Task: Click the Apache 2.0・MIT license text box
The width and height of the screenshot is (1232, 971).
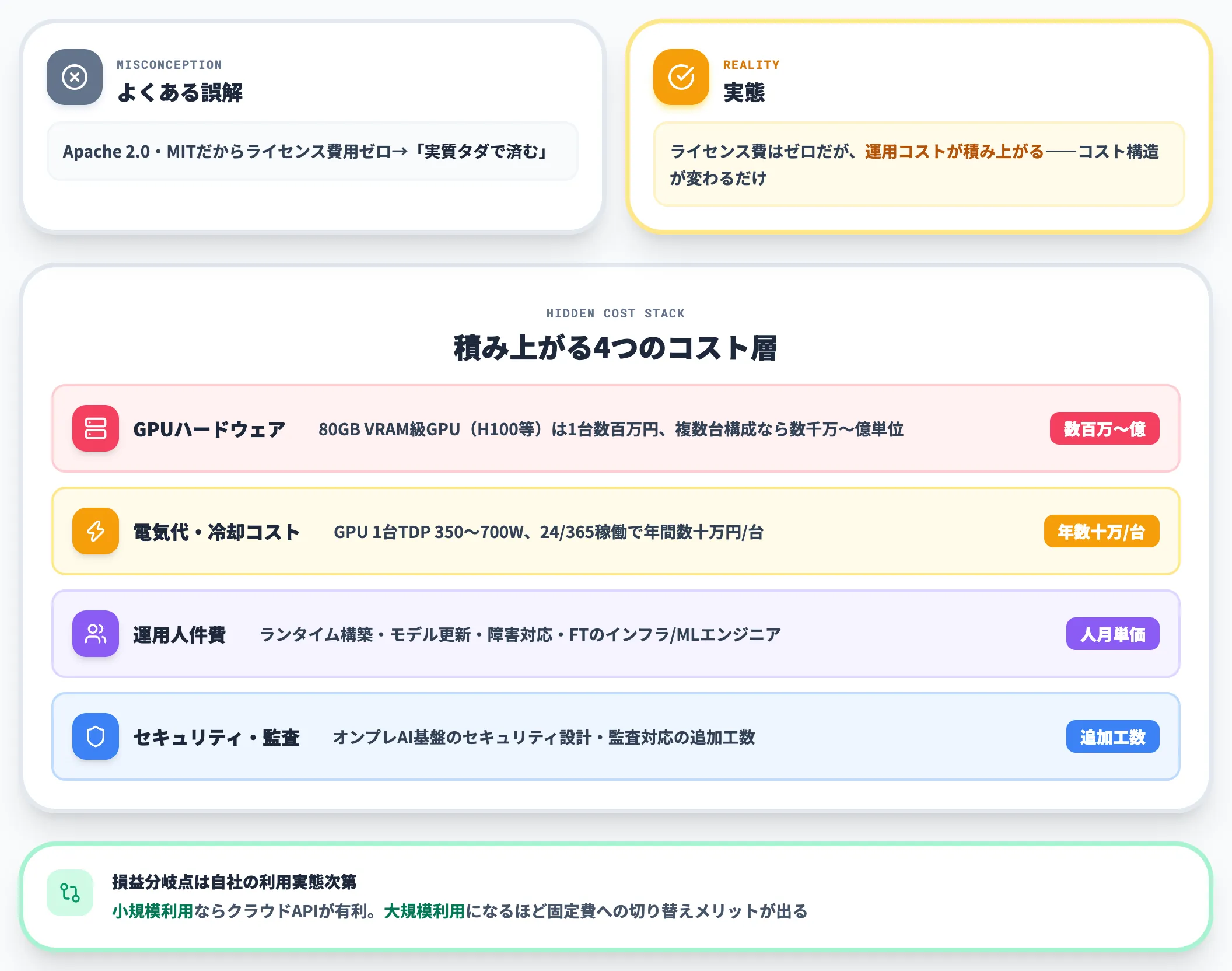Action: coord(313,152)
